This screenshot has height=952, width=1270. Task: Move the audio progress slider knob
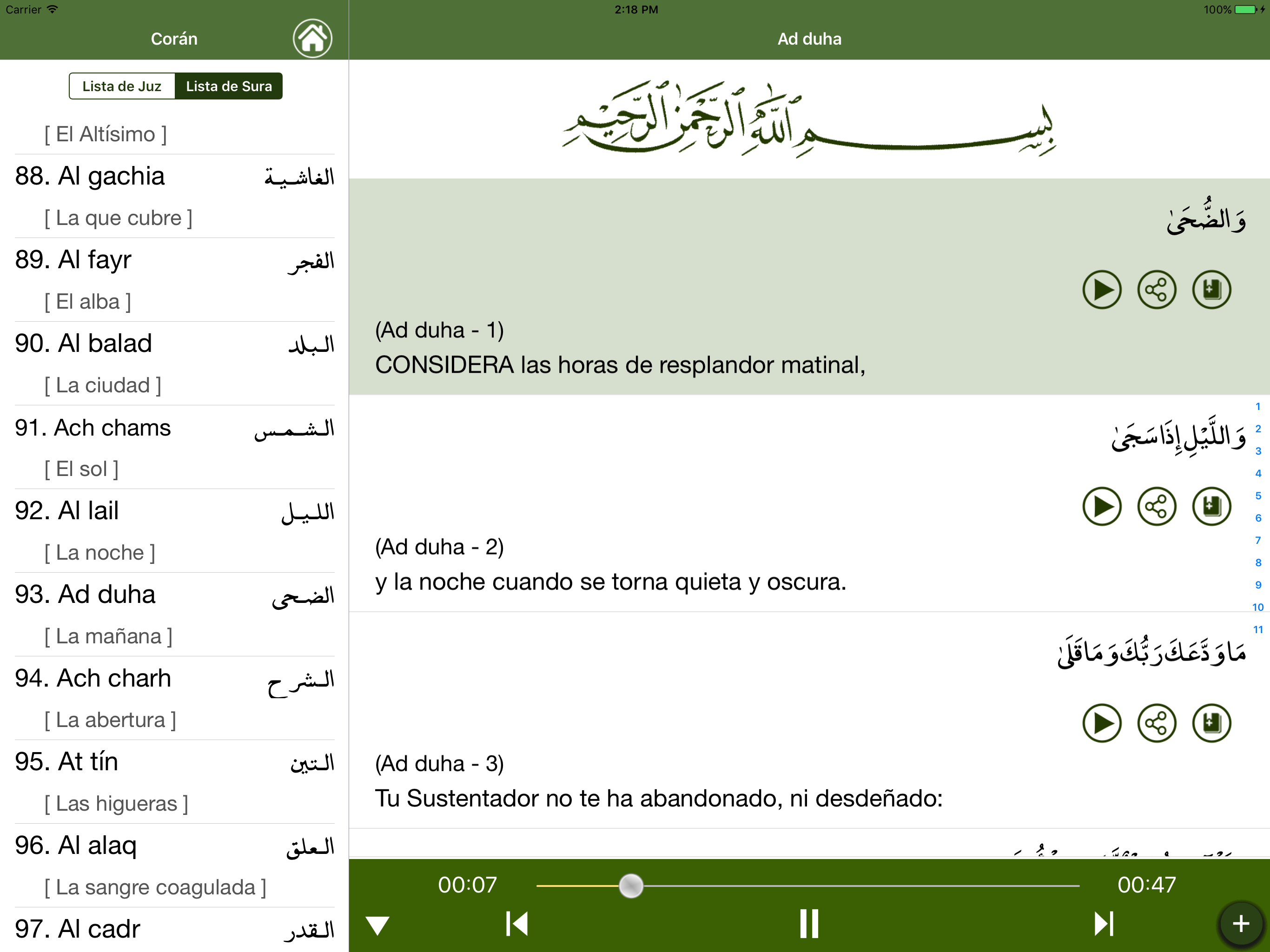point(631,886)
